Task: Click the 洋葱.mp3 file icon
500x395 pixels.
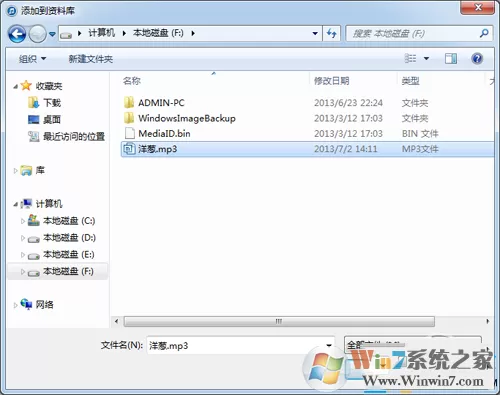Action: pos(129,149)
